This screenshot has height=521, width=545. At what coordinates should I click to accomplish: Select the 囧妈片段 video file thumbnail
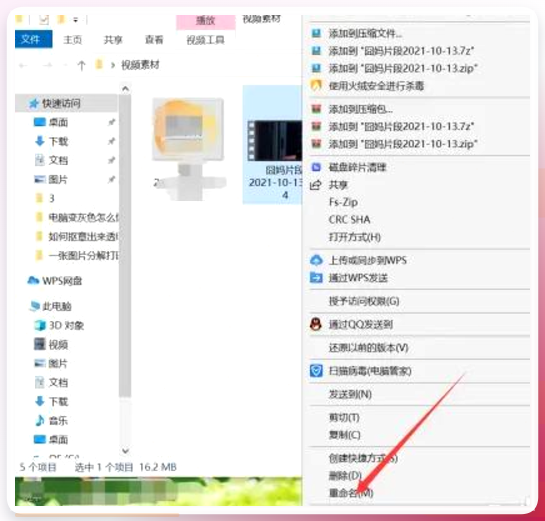(272, 145)
